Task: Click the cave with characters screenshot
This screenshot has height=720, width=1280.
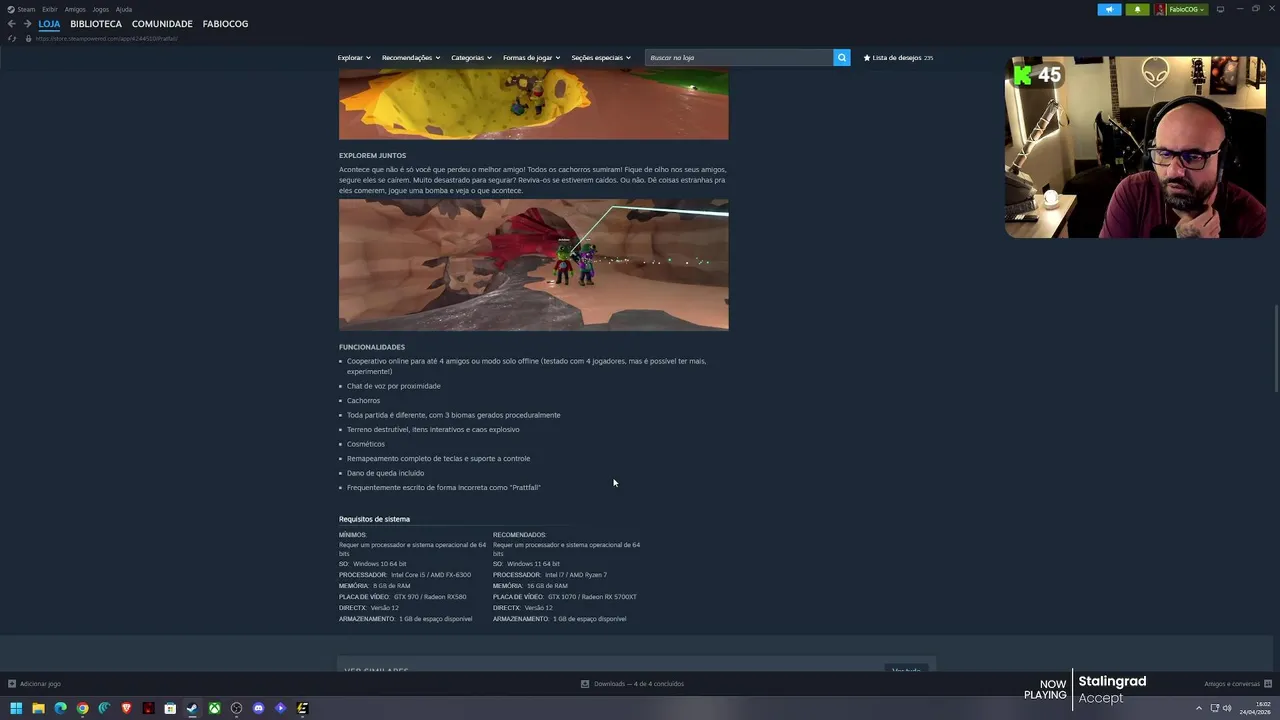Action: pyautogui.click(x=533, y=265)
